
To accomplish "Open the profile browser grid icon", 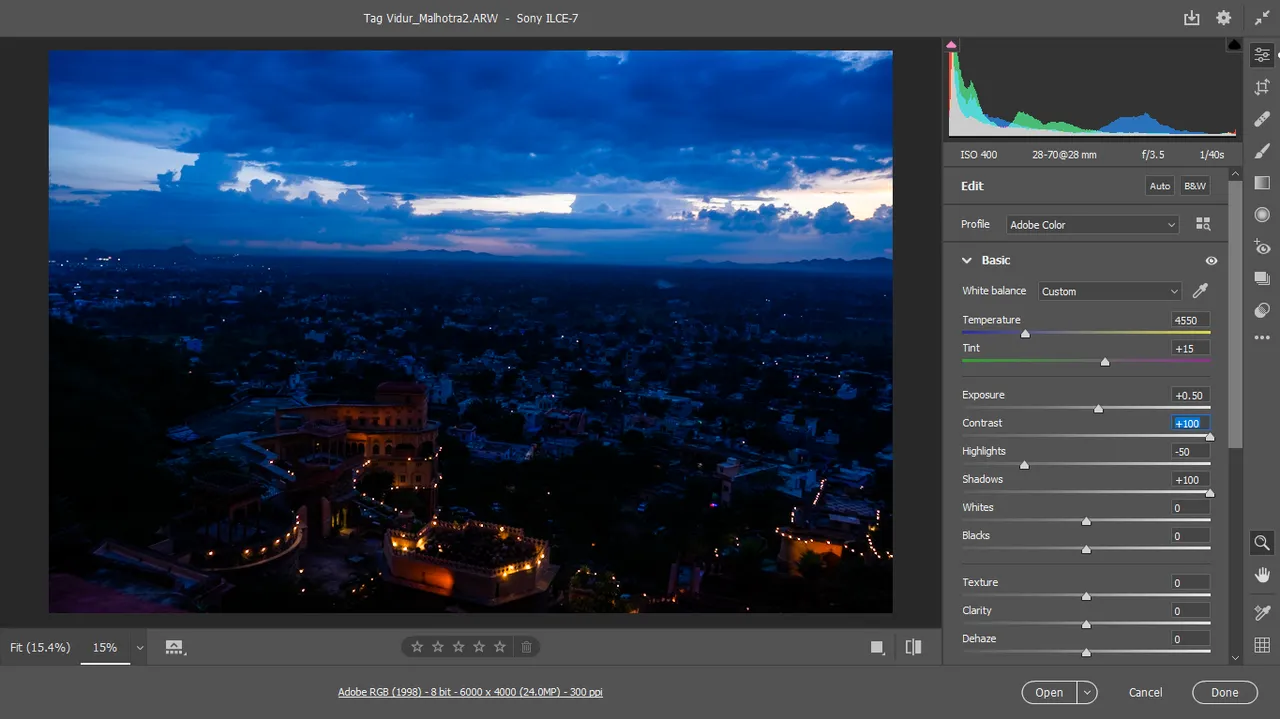I will coord(1203,225).
